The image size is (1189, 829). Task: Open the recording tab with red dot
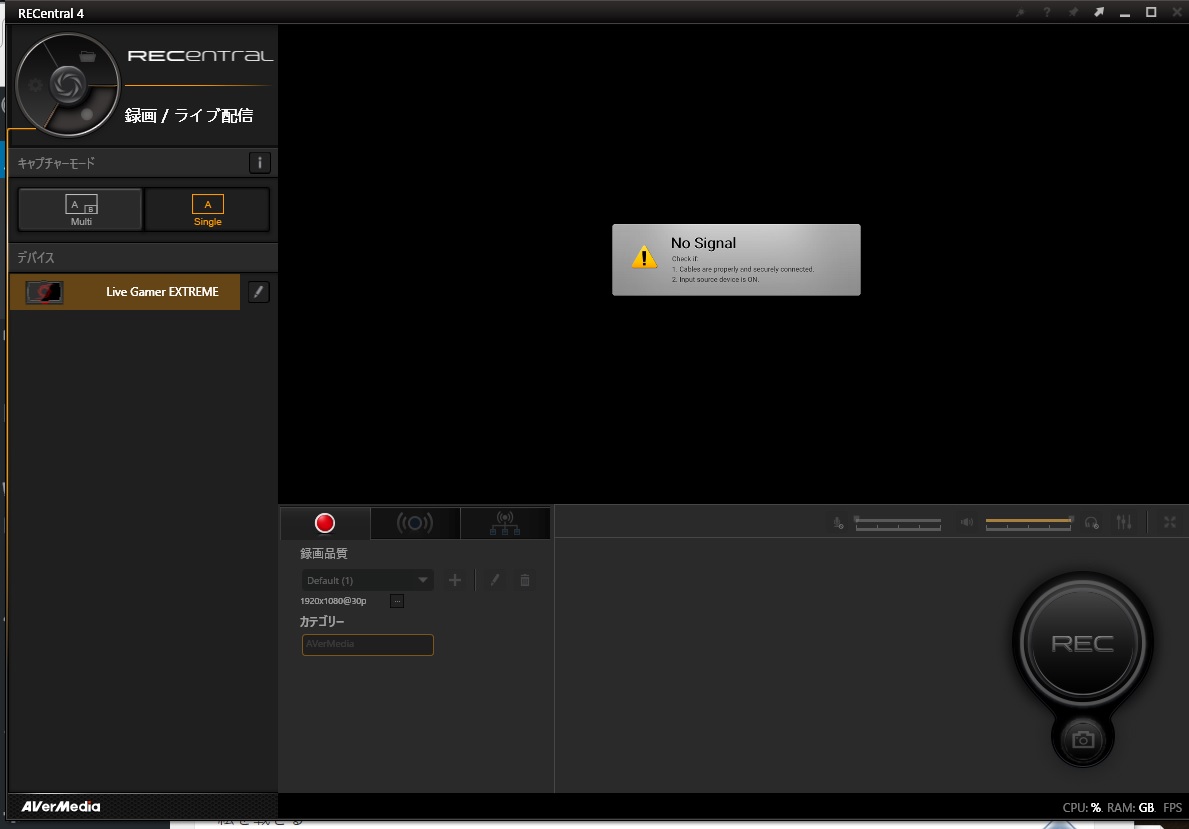[x=325, y=523]
